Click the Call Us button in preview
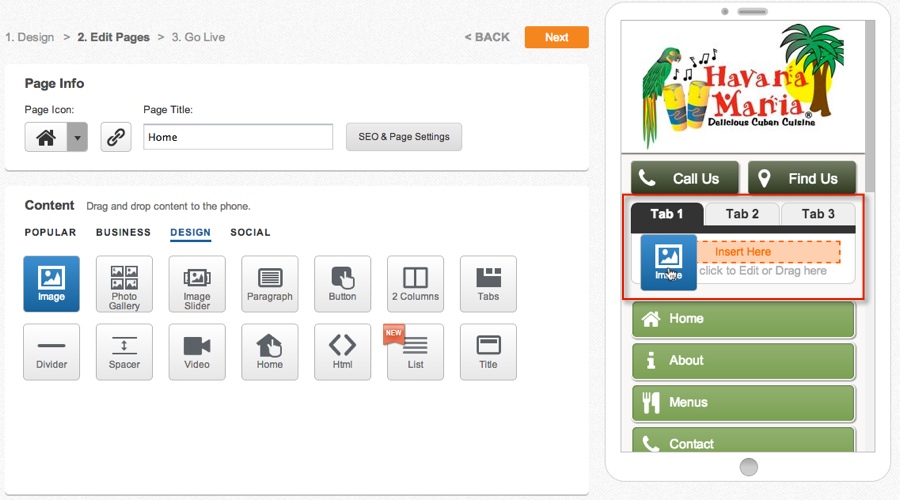Image resolution: width=900 pixels, height=500 pixels. coord(685,178)
